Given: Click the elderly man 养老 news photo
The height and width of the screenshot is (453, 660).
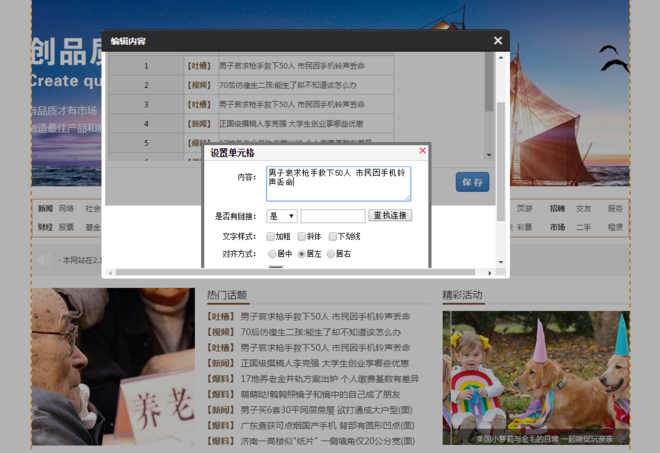Looking at the screenshot, I should tap(113, 367).
